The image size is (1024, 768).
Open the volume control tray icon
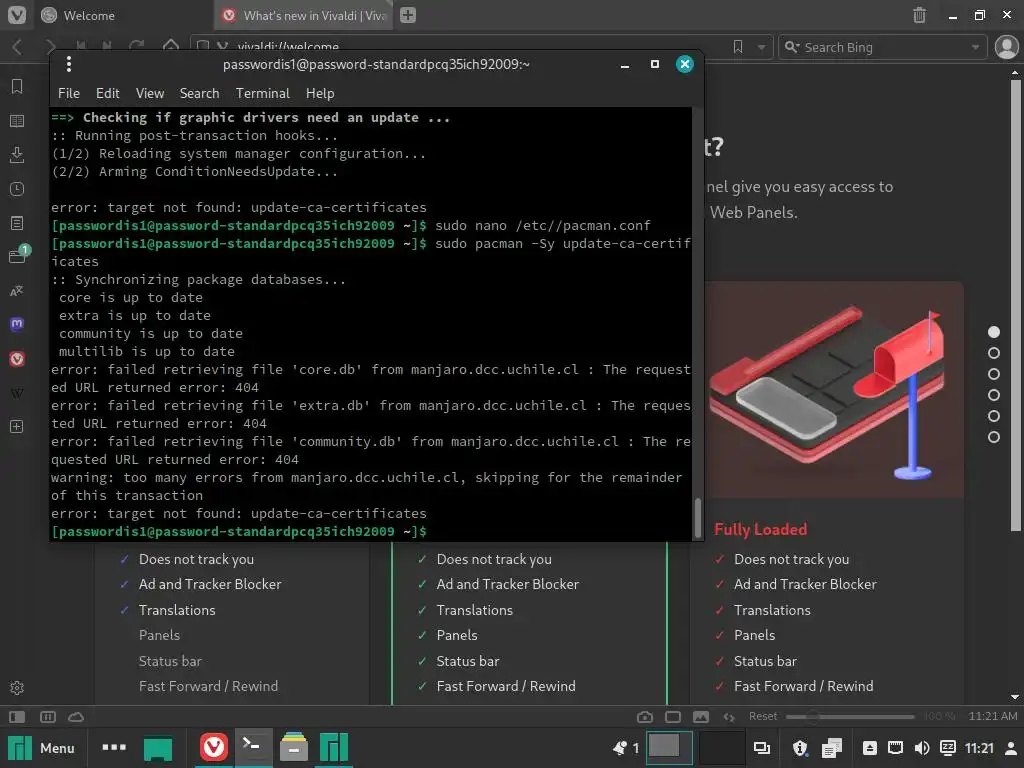921,748
